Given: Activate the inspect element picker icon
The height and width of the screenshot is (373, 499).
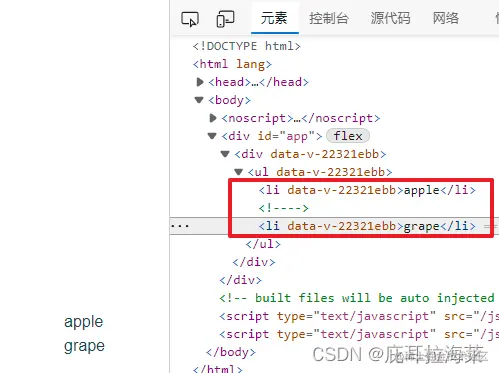Looking at the screenshot, I should click(190, 19).
